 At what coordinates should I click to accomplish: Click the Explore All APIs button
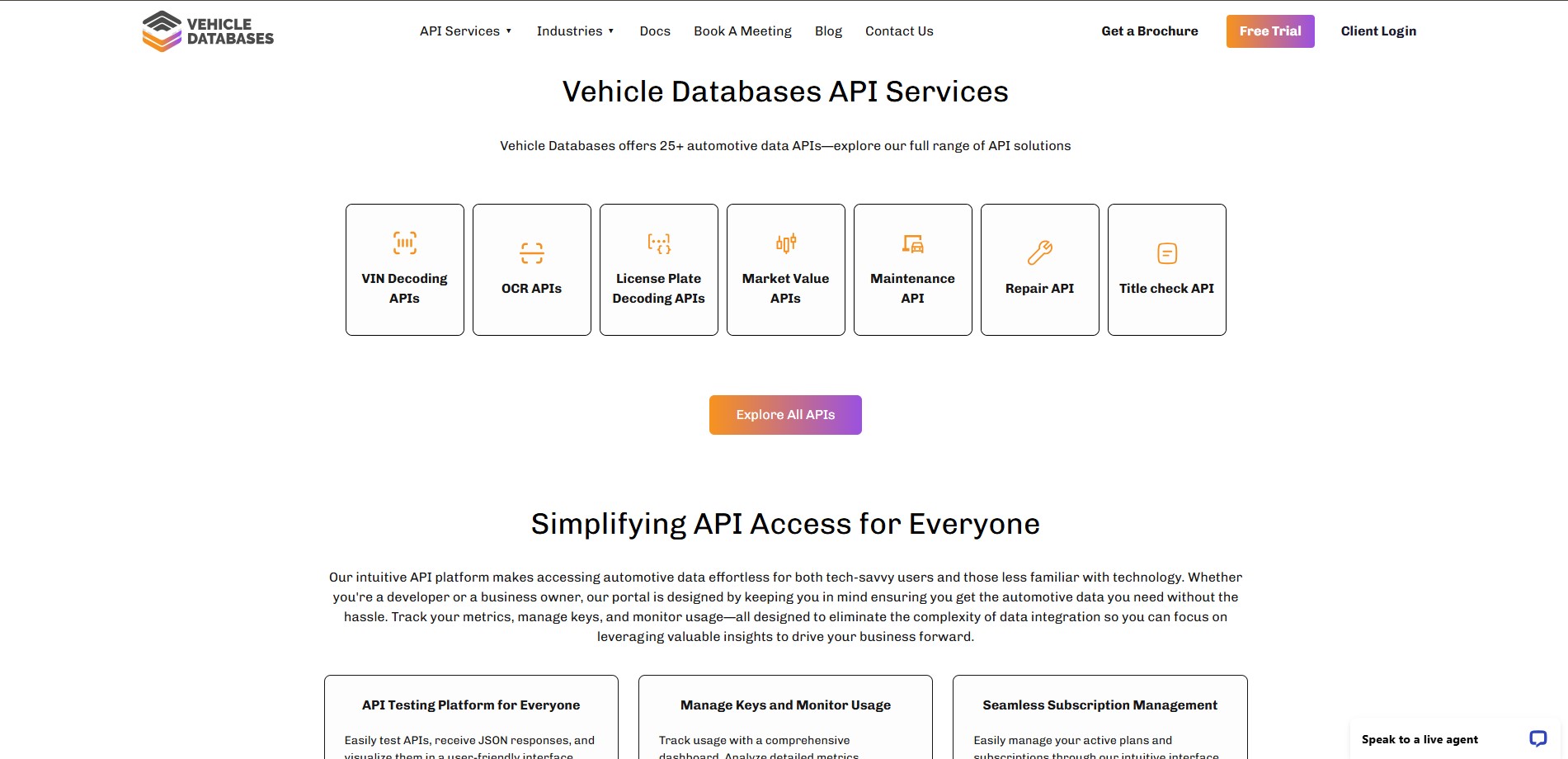(785, 415)
